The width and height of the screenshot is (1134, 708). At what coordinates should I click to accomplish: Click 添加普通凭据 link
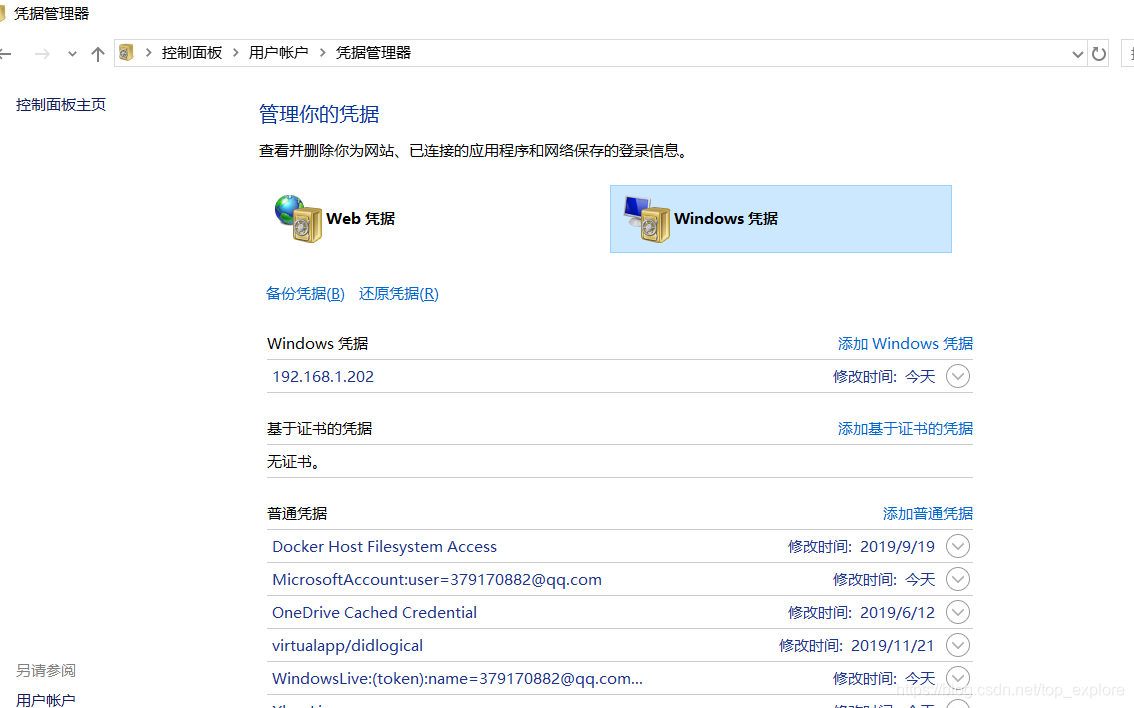point(927,513)
